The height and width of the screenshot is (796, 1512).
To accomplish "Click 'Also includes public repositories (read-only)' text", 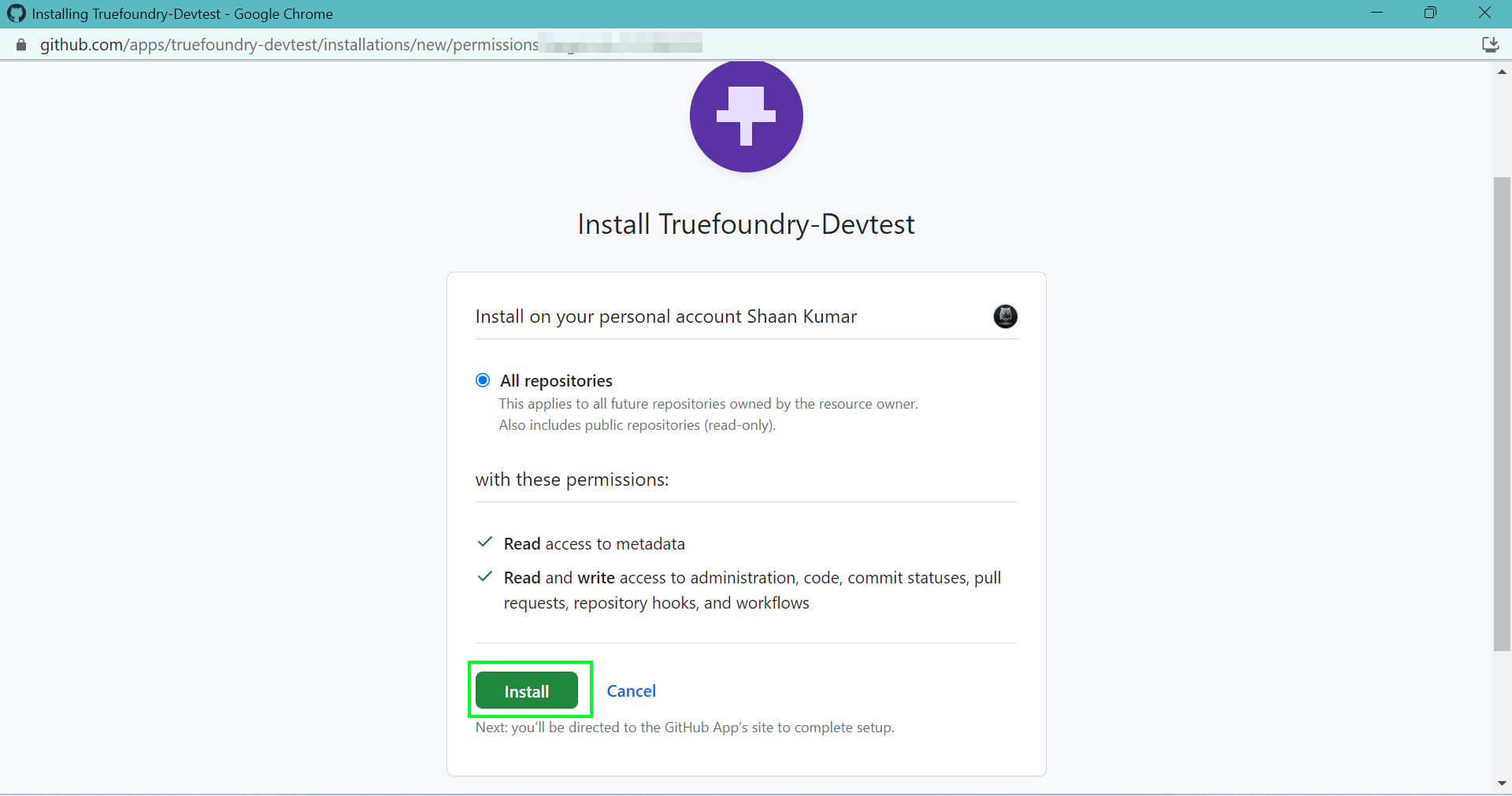I will point(637,425).
